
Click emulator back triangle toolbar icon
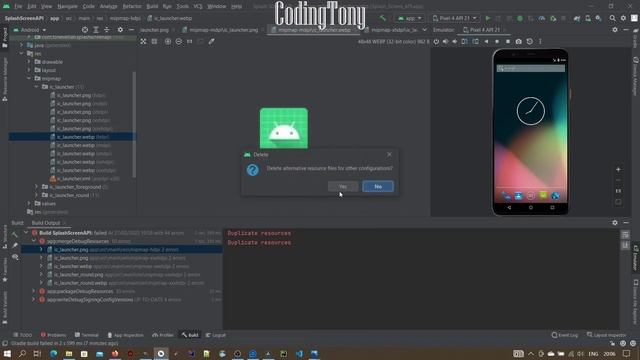[486, 41]
